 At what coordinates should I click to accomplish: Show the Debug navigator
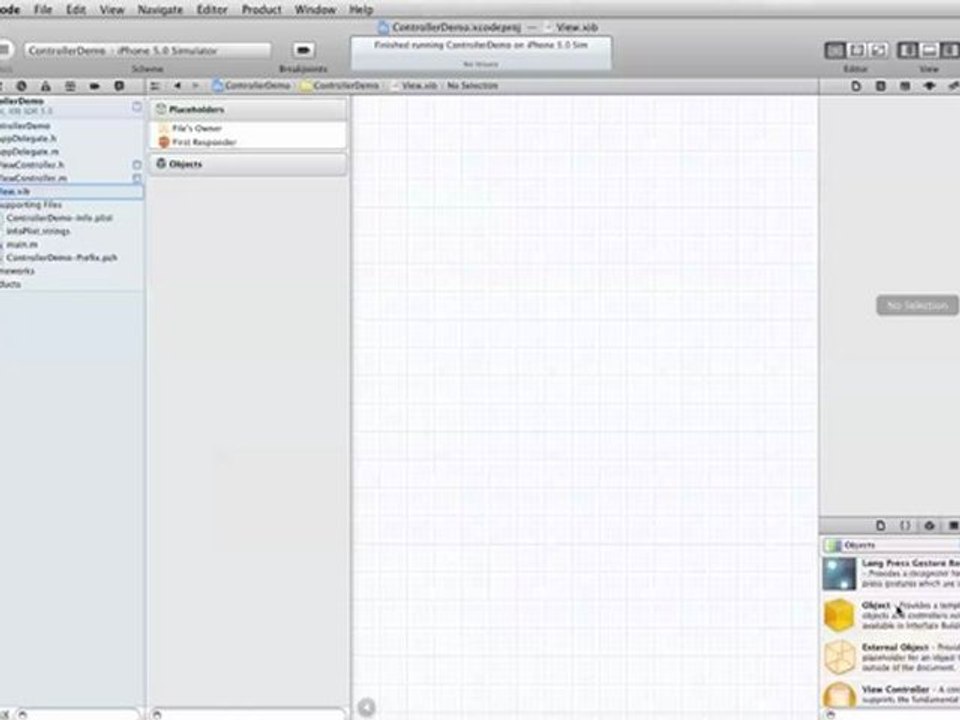(x=70, y=86)
